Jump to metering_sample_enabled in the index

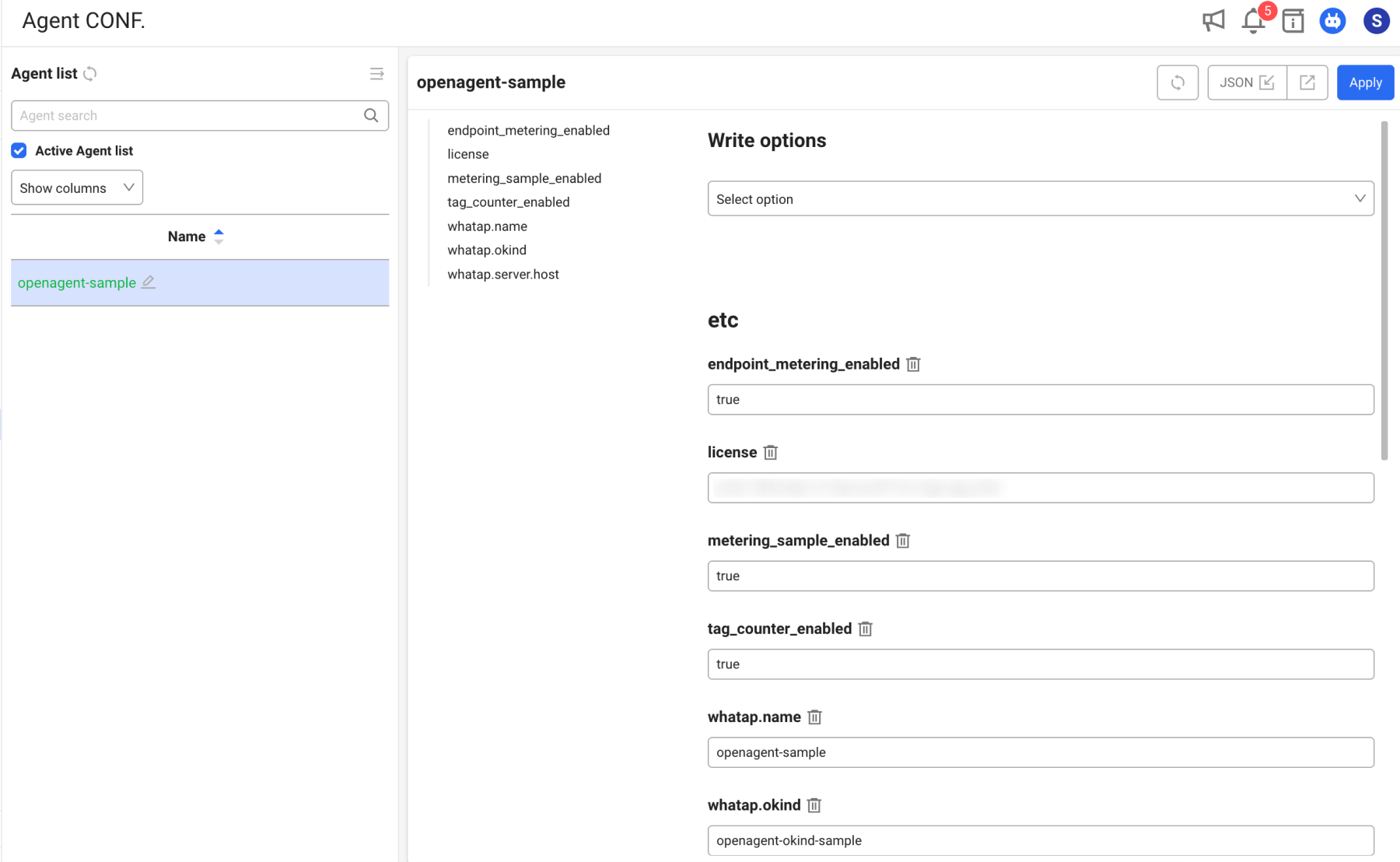tap(524, 179)
